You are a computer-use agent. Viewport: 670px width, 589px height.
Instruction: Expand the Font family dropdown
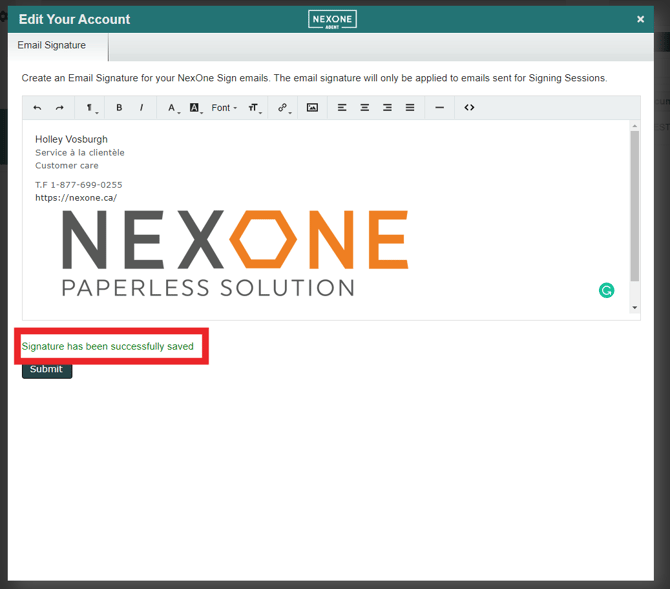(x=224, y=108)
